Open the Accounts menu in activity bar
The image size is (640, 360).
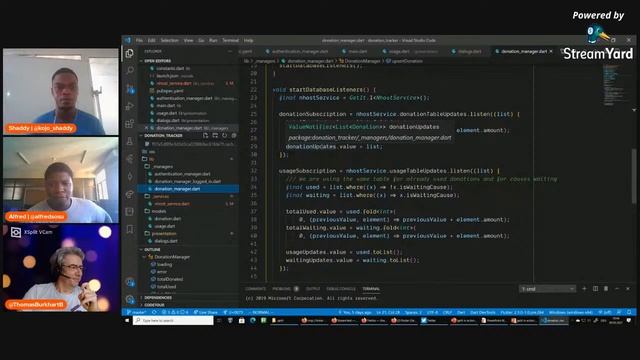pos(130,282)
